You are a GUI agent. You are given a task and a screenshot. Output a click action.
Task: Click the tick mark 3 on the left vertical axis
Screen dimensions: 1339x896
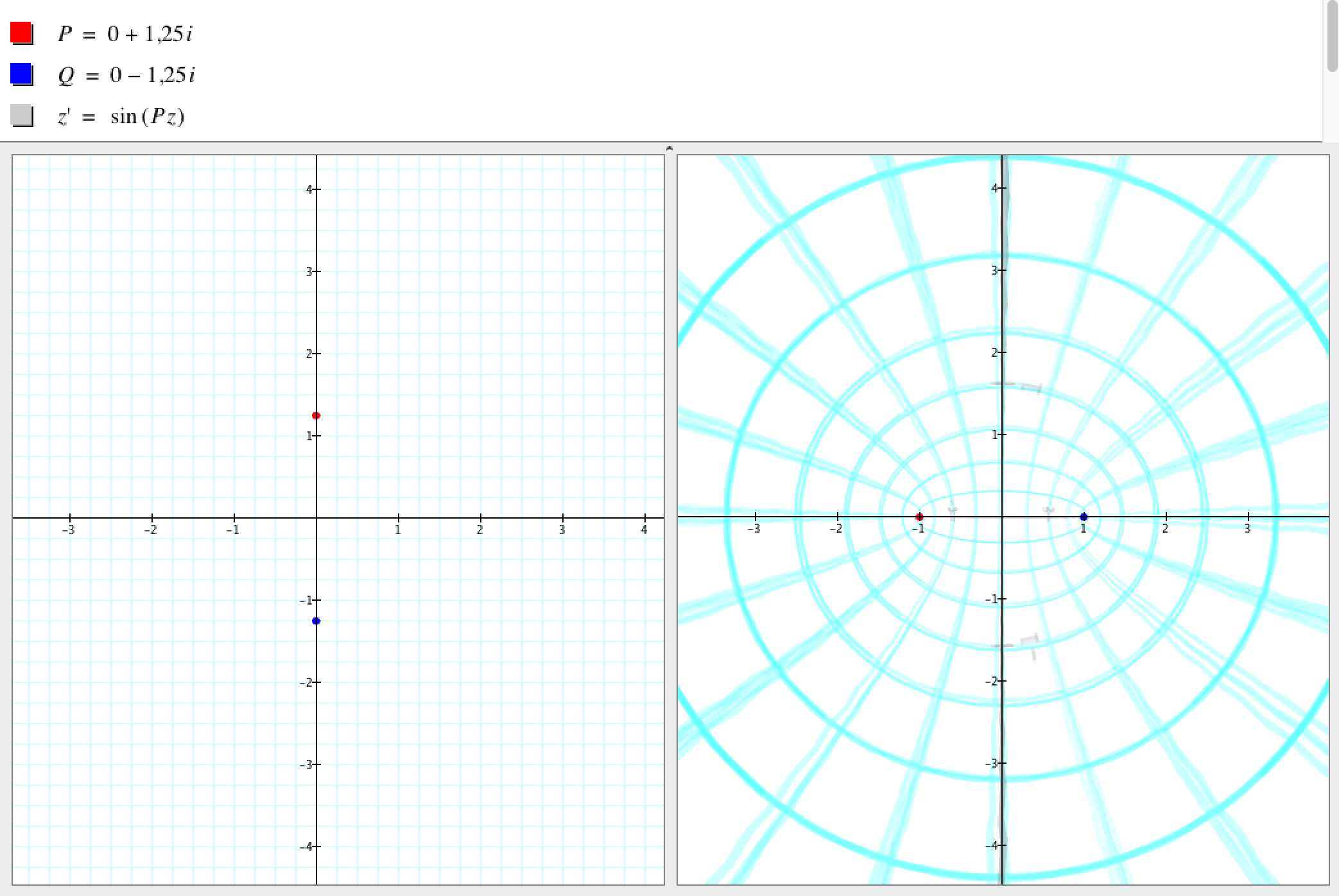316,271
